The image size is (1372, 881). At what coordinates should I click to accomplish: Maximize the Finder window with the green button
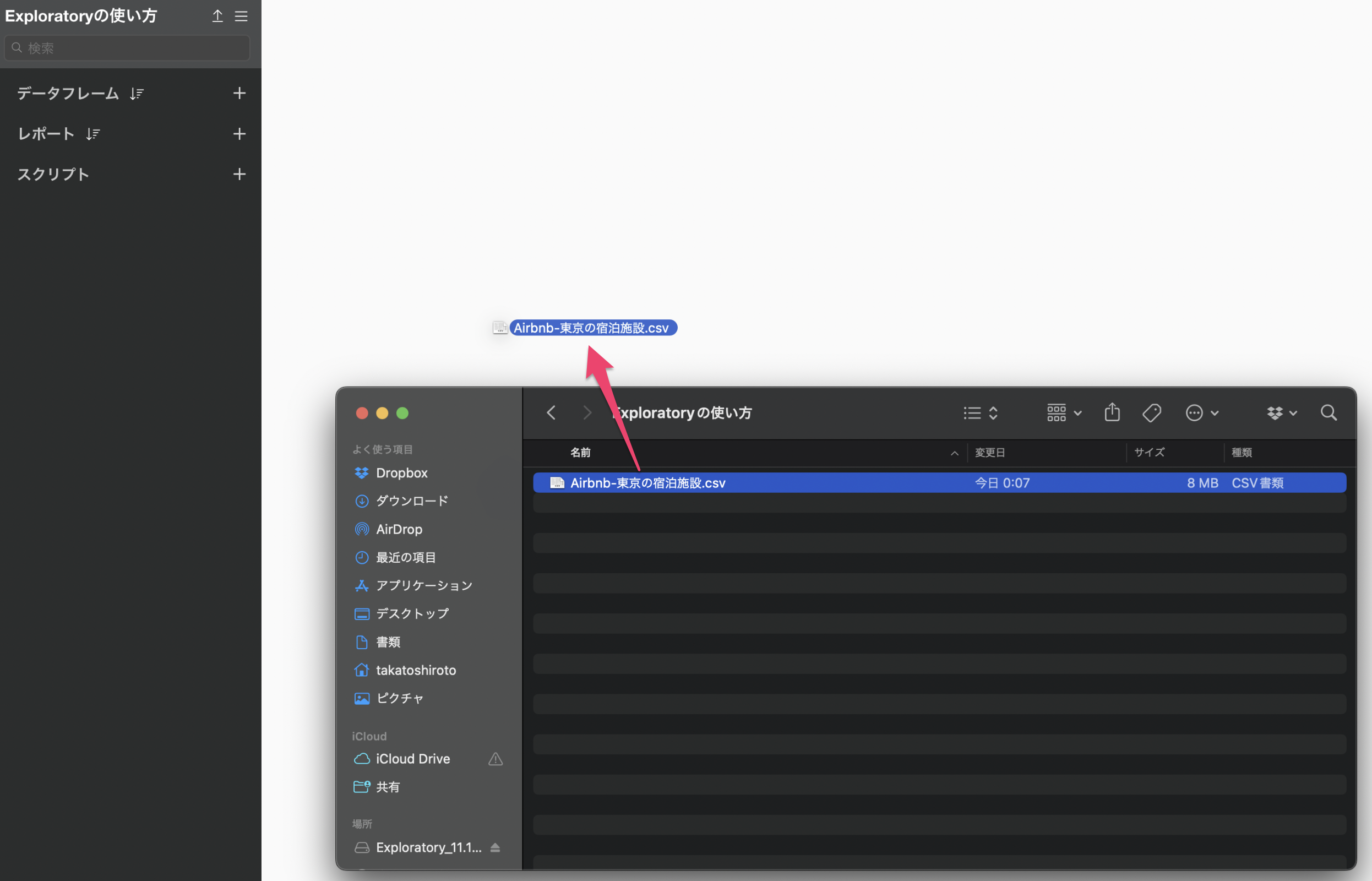(x=402, y=413)
